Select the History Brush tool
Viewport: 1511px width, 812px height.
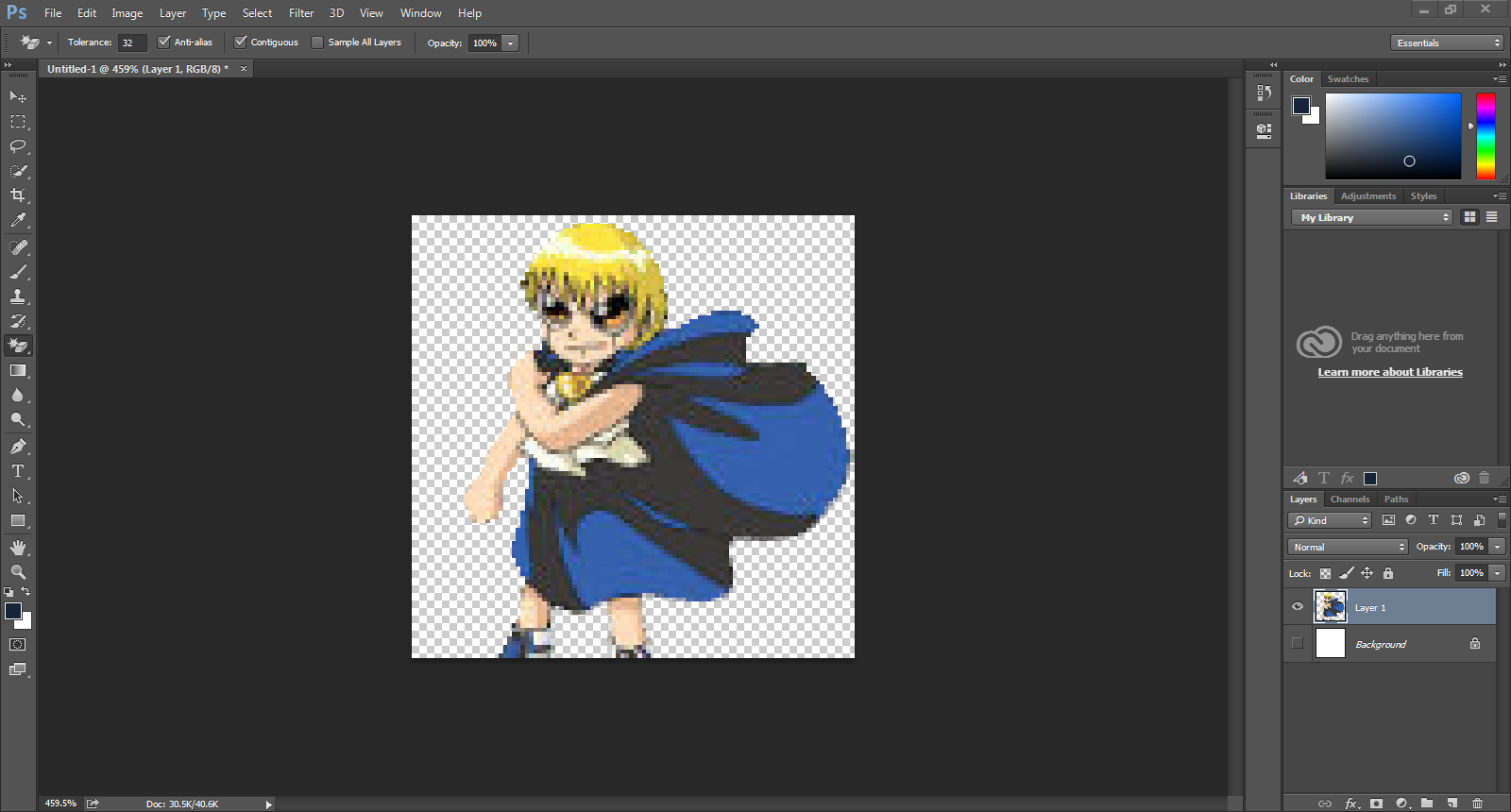tap(18, 321)
